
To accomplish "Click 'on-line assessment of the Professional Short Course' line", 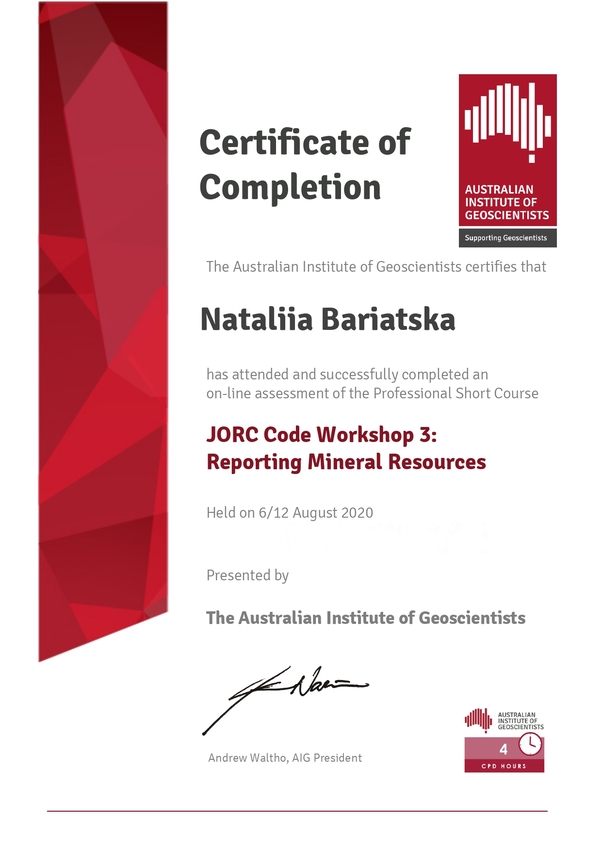I will [x=372, y=393].
